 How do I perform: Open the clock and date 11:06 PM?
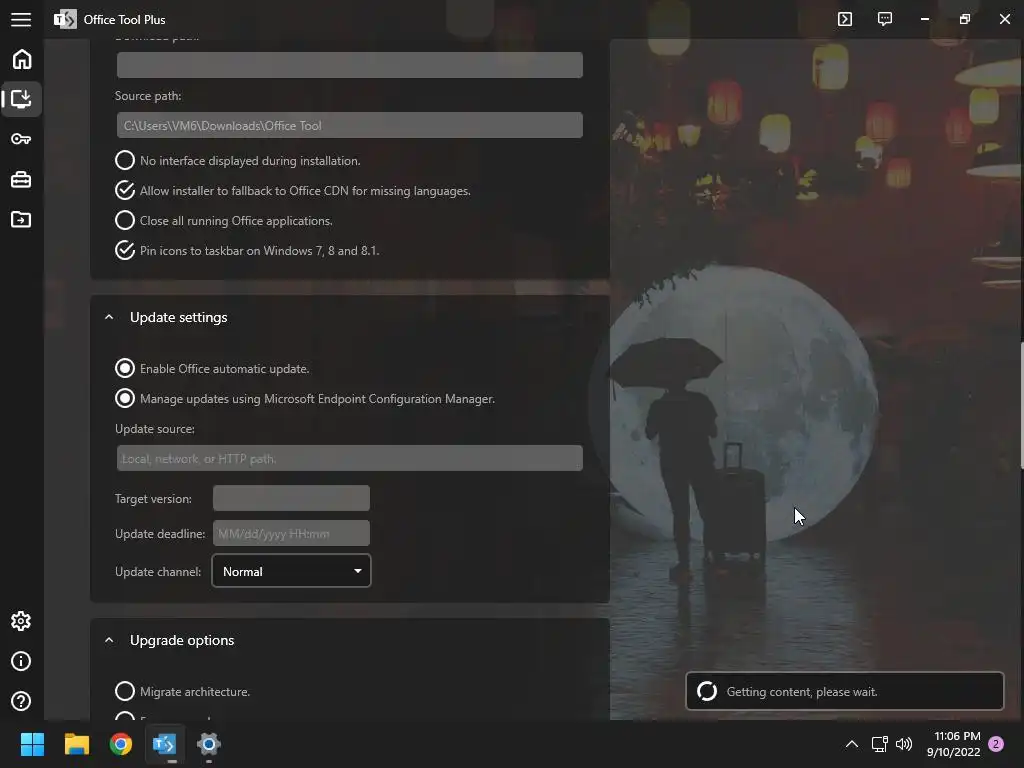953,744
